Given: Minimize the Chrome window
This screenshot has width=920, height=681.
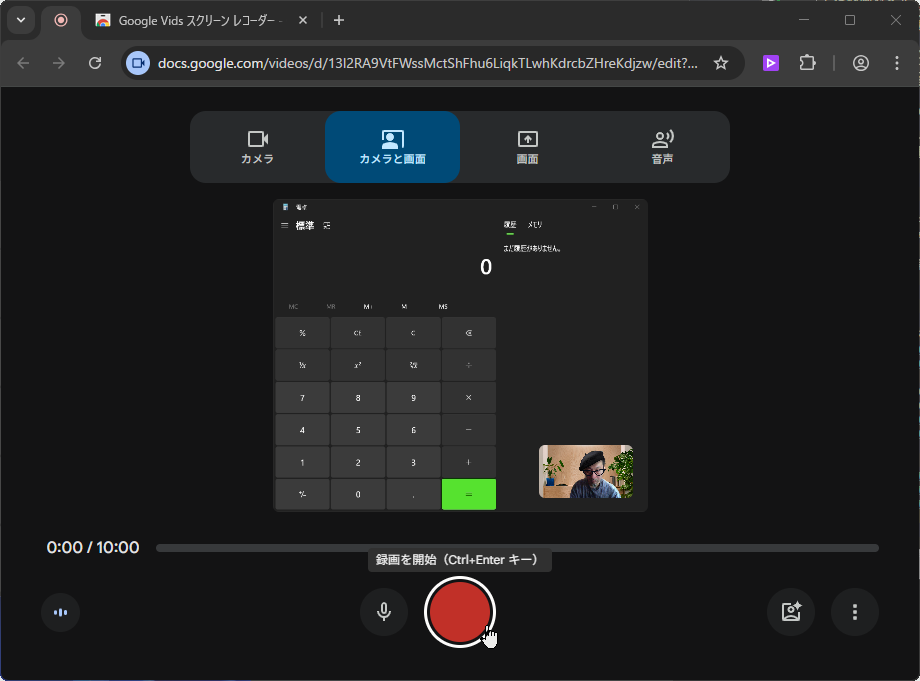Looking at the screenshot, I should 804,20.
